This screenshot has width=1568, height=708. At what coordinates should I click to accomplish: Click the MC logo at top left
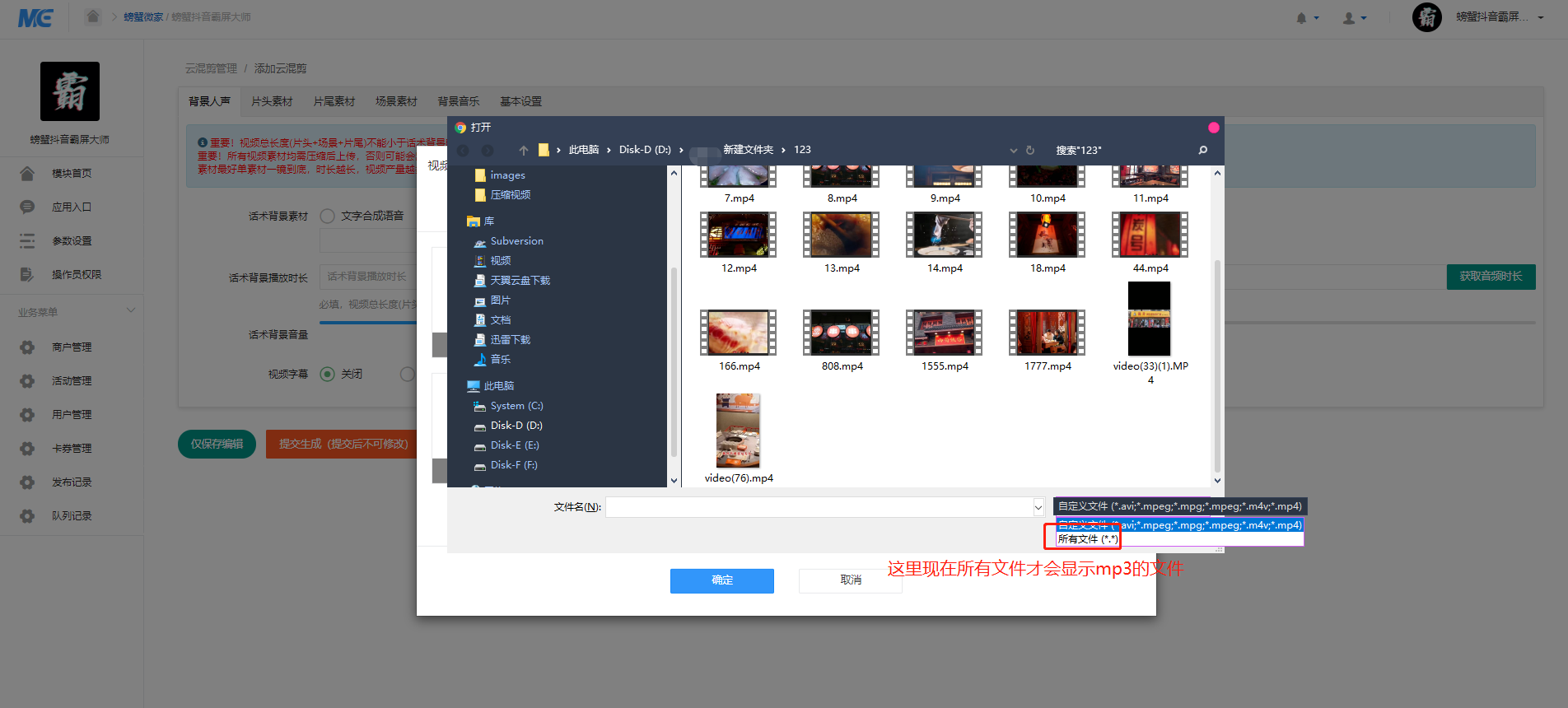coord(35,17)
